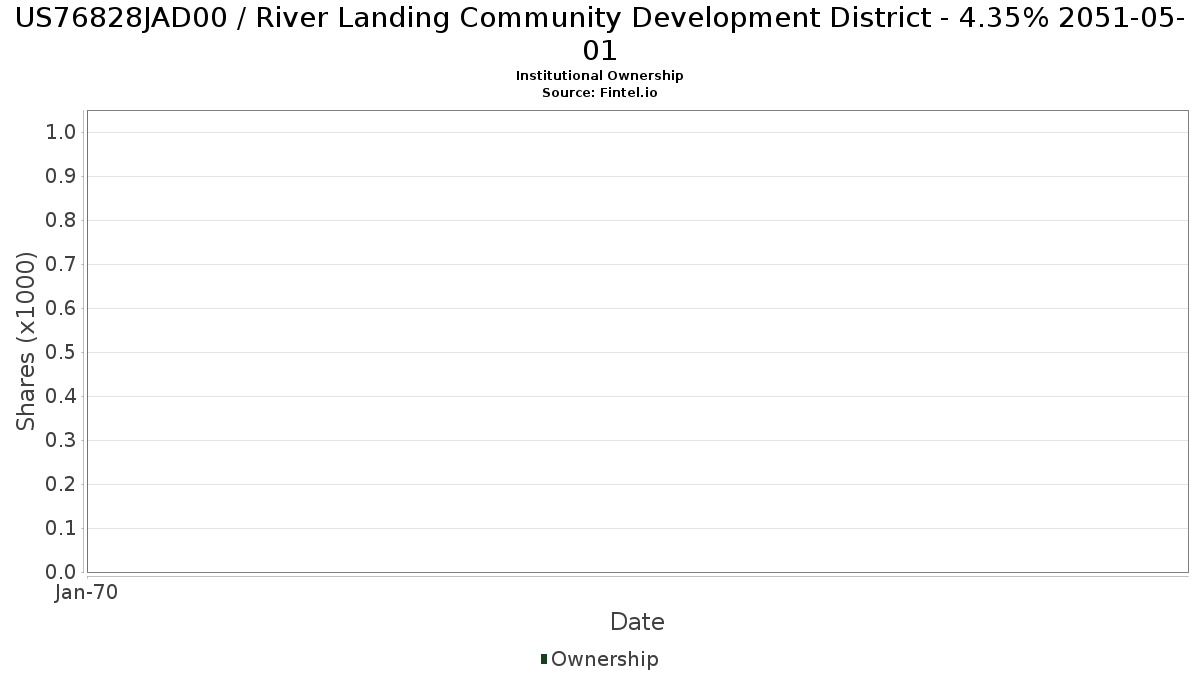Click the 0.7 y-axis tick label
1200x675 pixels.
pyautogui.click(x=61, y=265)
